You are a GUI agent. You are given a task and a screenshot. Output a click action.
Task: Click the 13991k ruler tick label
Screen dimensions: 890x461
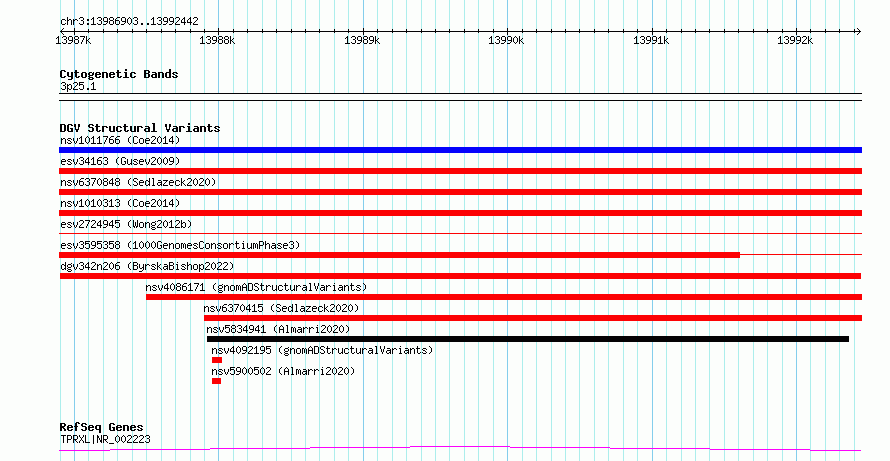pos(651,40)
